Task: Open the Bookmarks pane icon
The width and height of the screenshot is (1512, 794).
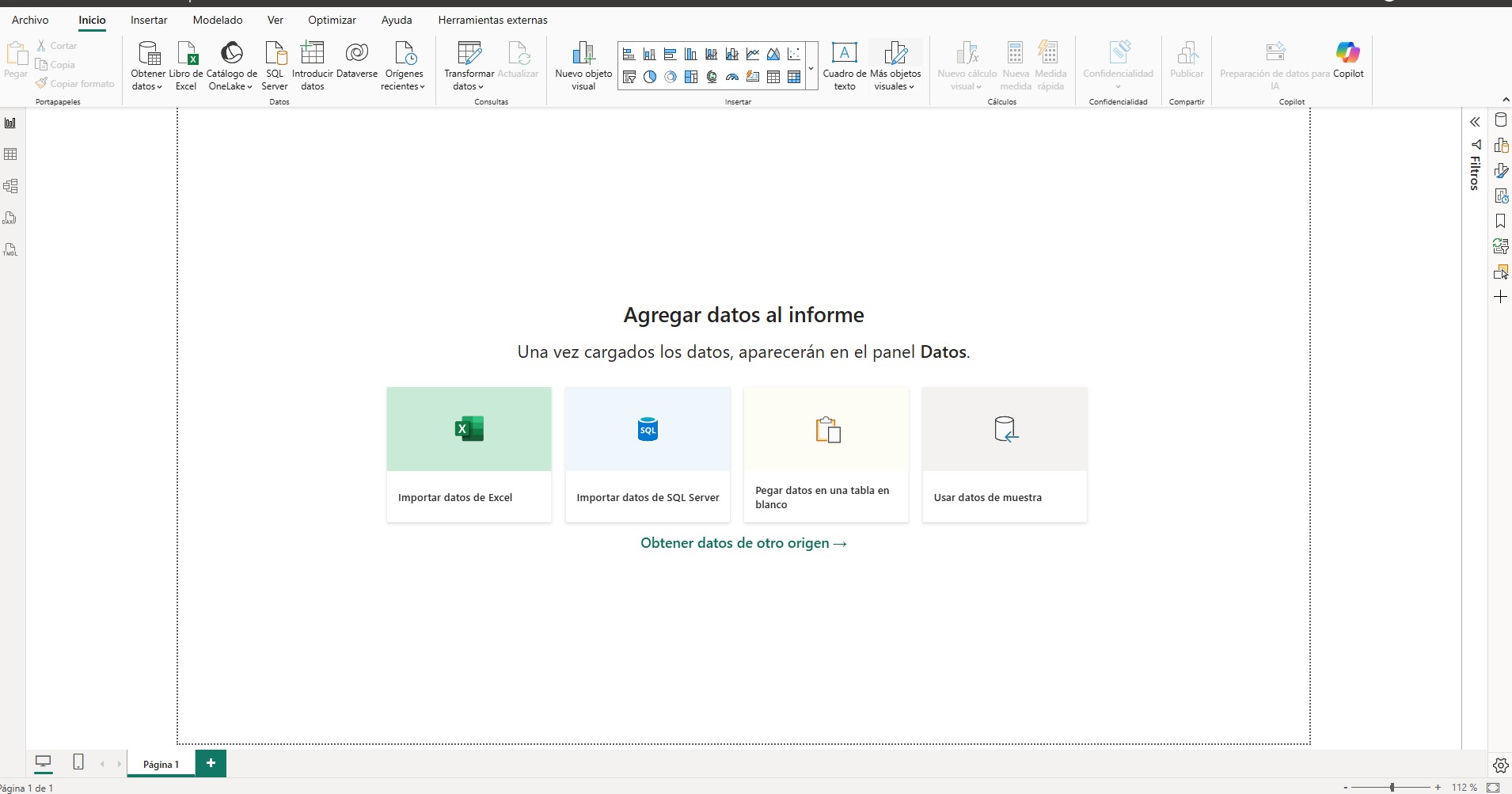Action: 1501,222
